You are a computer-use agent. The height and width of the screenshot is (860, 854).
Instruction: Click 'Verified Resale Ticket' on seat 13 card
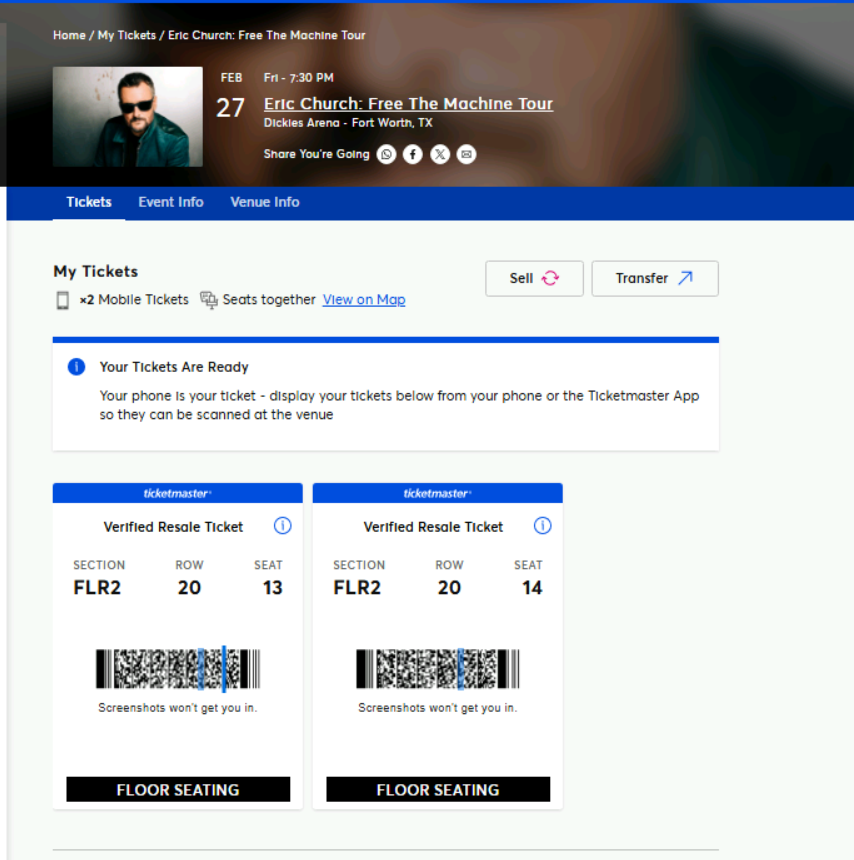(173, 527)
